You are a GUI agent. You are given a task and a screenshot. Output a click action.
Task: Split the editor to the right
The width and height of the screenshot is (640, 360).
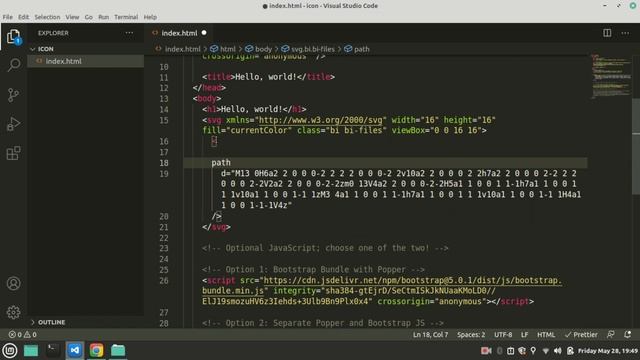point(607,33)
